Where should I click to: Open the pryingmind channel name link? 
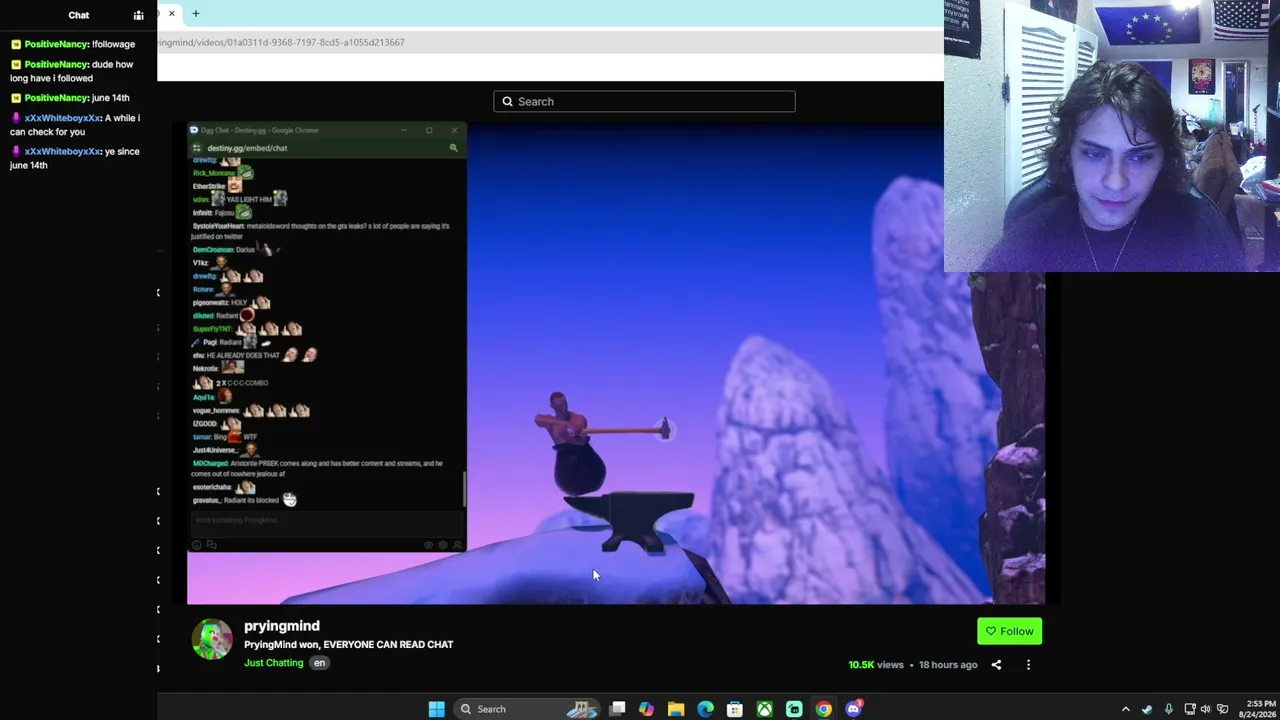282,626
